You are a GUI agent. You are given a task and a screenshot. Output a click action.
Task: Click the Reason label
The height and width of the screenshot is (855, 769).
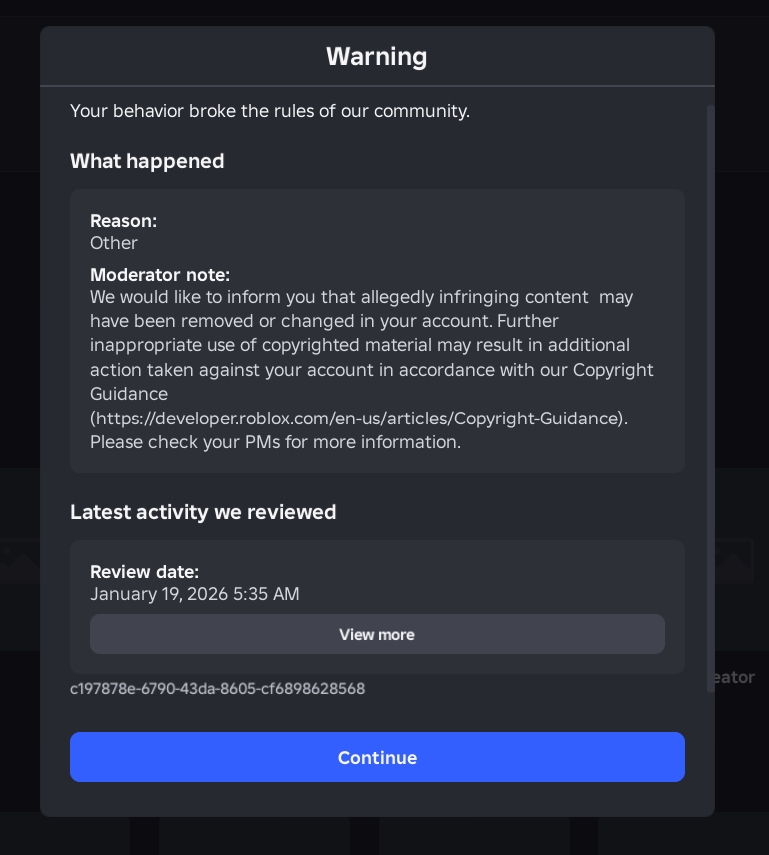pyautogui.click(x=123, y=221)
